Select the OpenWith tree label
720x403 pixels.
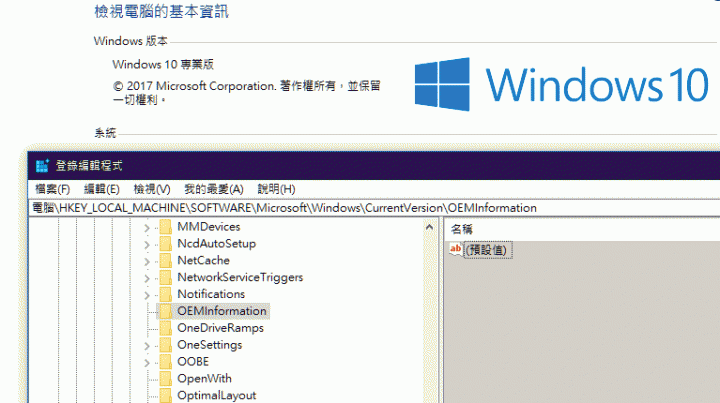coord(204,378)
